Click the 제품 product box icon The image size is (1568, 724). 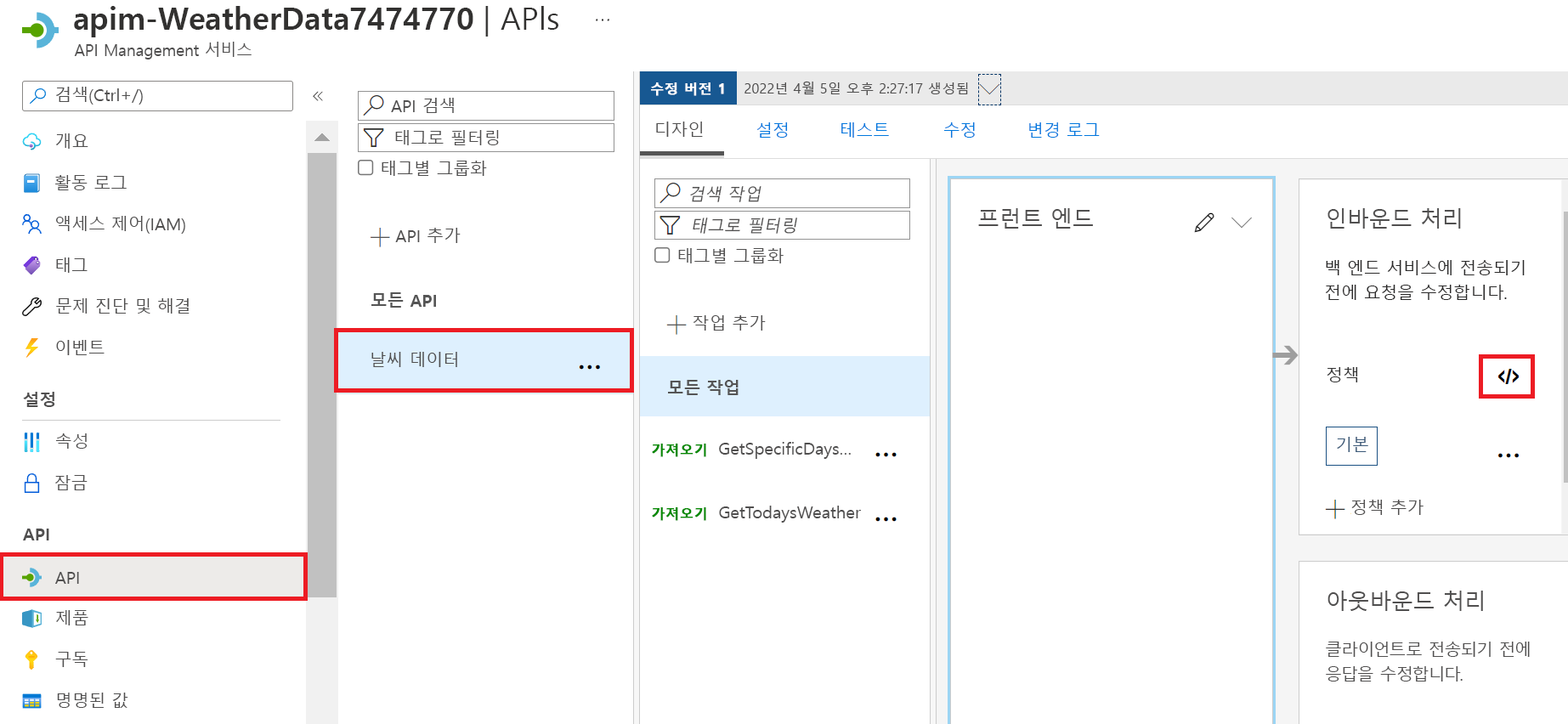(x=31, y=618)
